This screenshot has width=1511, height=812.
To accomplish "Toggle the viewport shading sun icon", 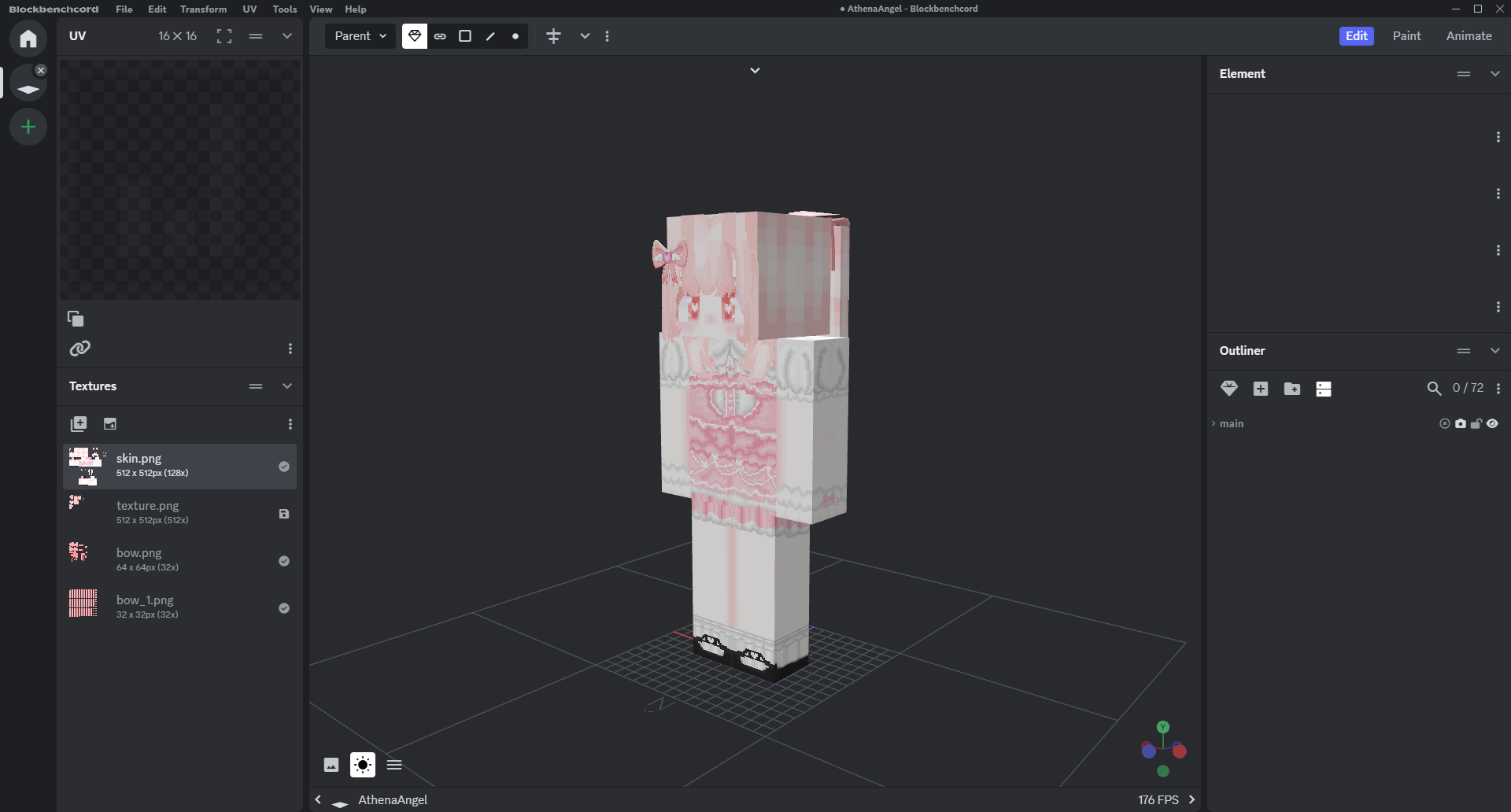I will point(363,765).
